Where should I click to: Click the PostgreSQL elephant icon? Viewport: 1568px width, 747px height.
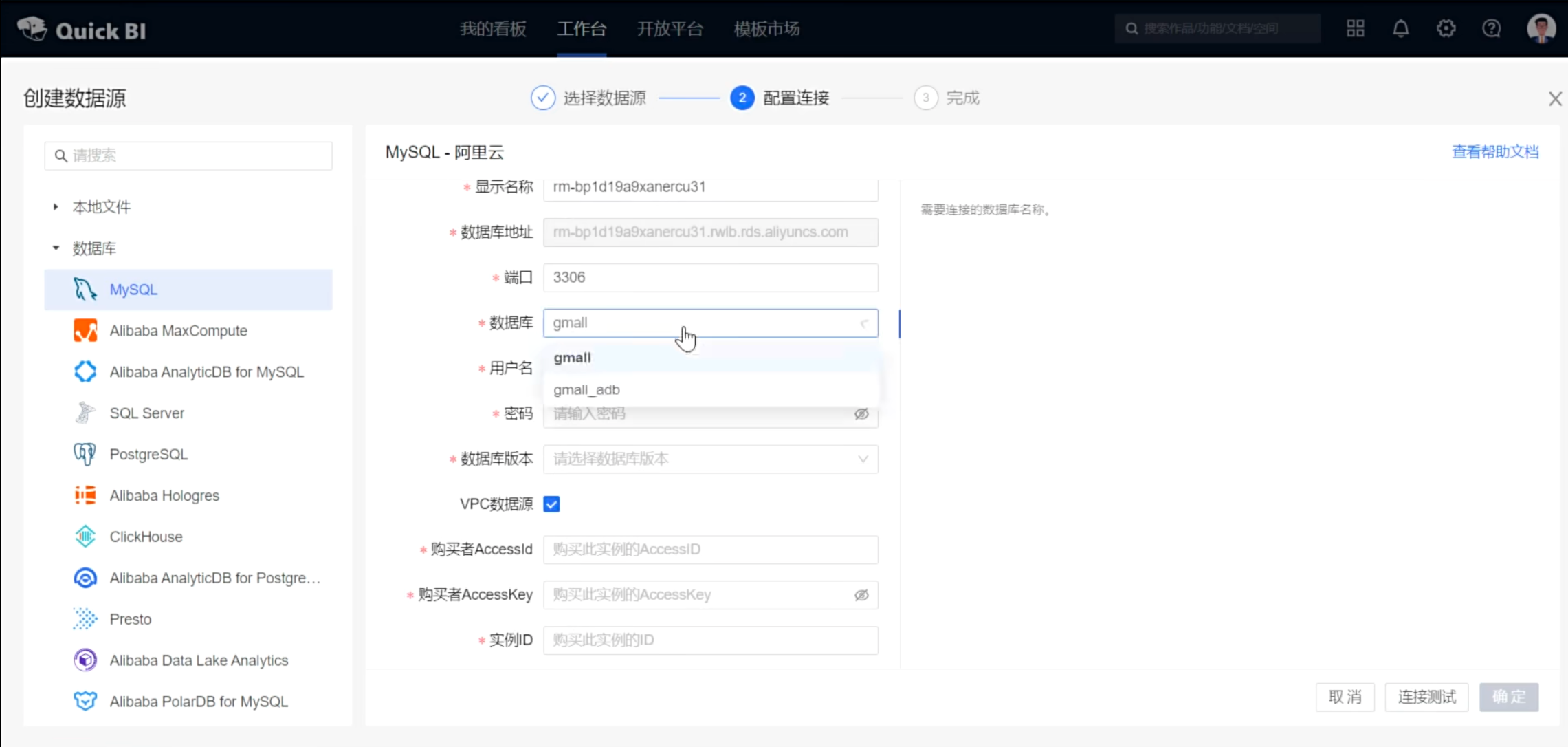pos(85,455)
